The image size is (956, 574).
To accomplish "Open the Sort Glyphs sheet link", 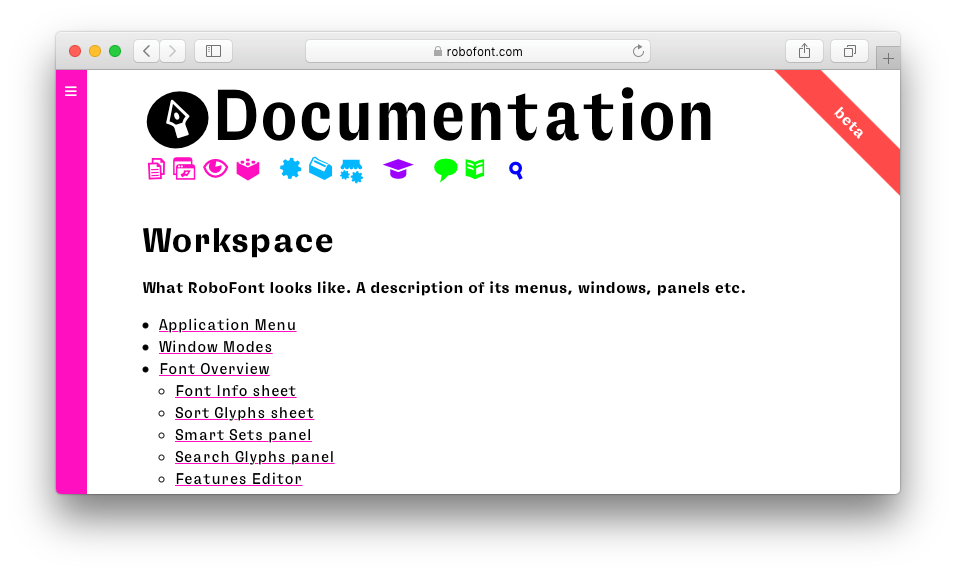I will (244, 413).
